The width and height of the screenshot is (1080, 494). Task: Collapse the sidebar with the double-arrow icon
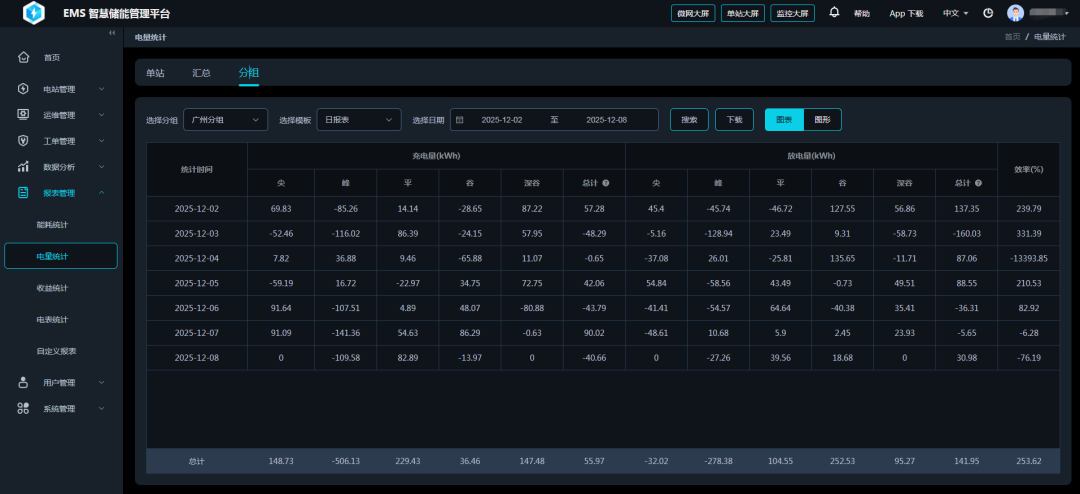pos(112,34)
